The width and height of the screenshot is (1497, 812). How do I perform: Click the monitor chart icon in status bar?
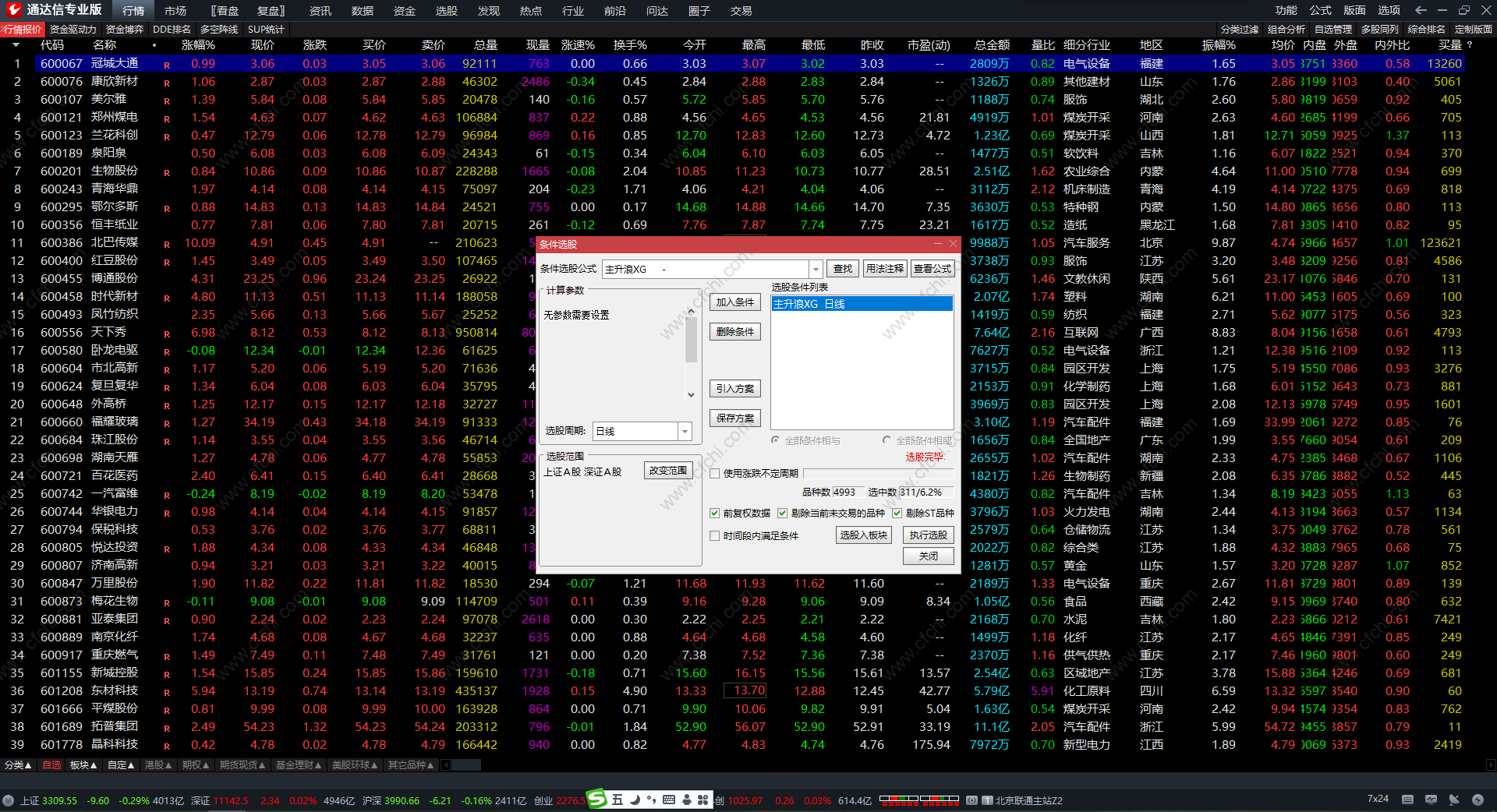[1431, 800]
